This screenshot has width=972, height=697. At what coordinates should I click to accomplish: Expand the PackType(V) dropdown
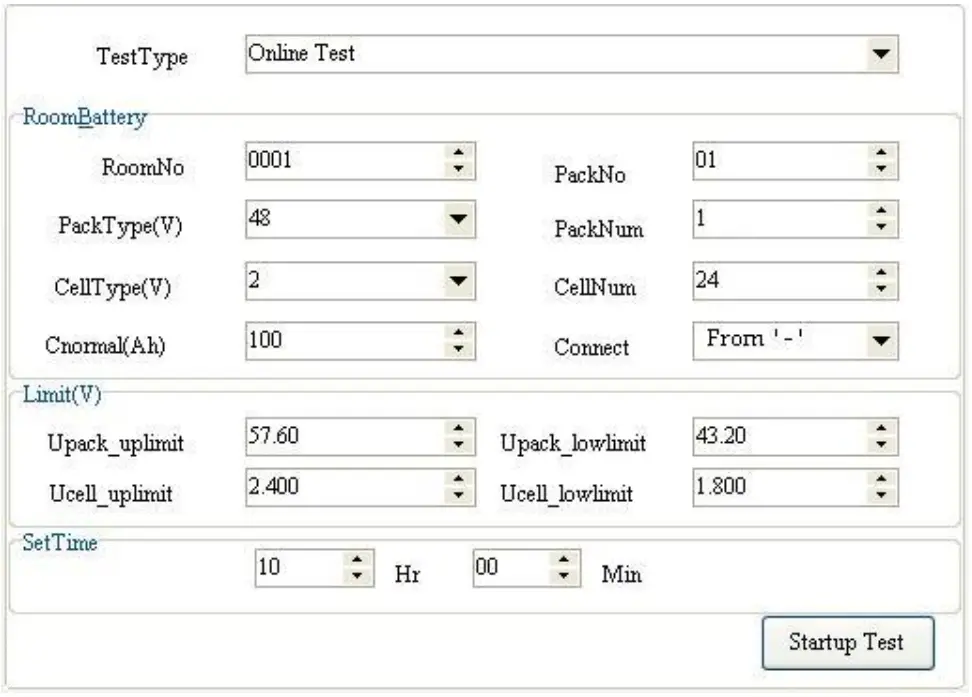[x=457, y=218]
